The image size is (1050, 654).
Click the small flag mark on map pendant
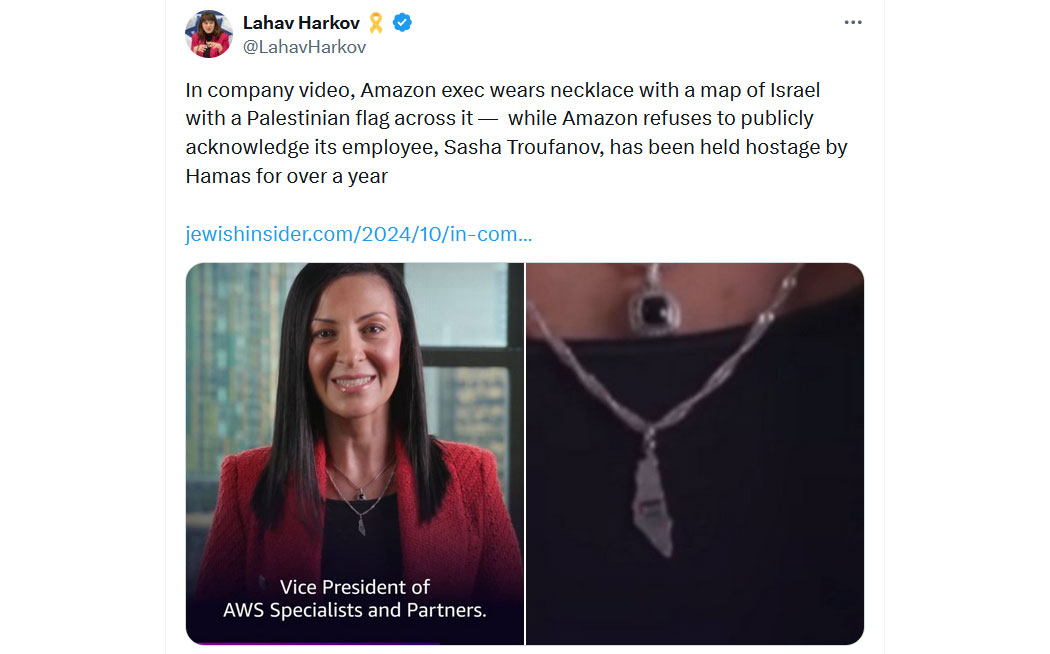coord(648,503)
